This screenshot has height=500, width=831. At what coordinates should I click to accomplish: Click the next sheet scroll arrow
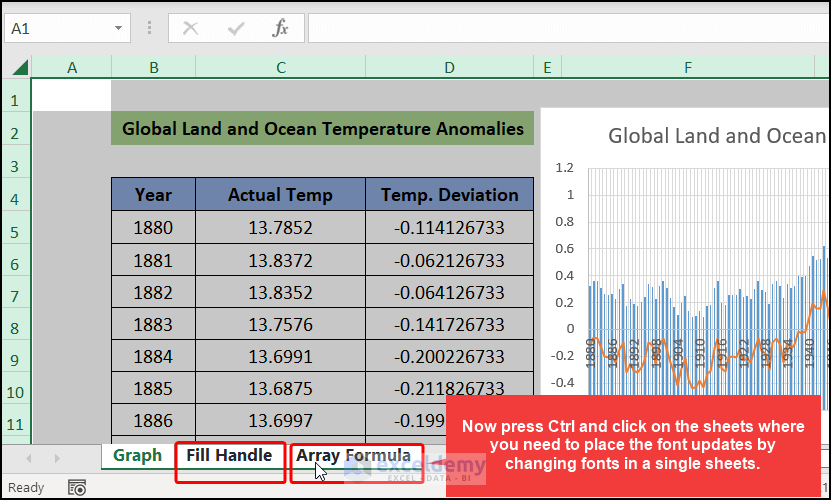(x=57, y=458)
